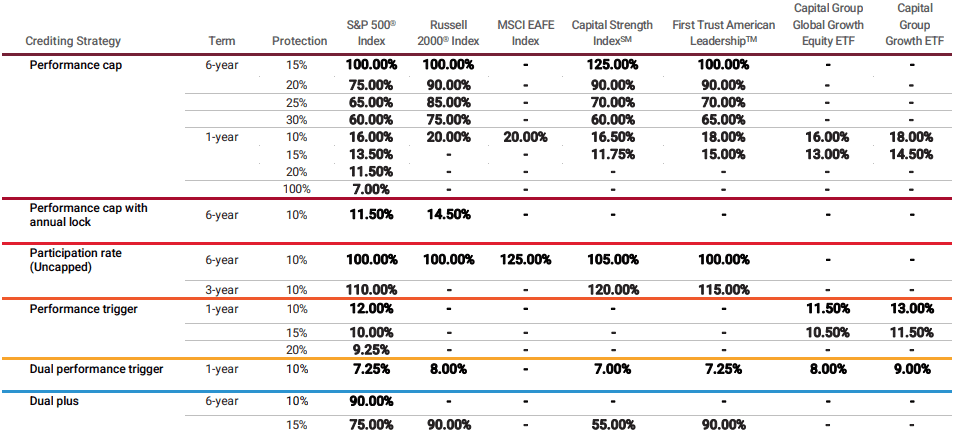The width and height of the screenshot is (955, 443).
Task: Select the 100% protection cell under Performance cap
Action: tap(299, 188)
